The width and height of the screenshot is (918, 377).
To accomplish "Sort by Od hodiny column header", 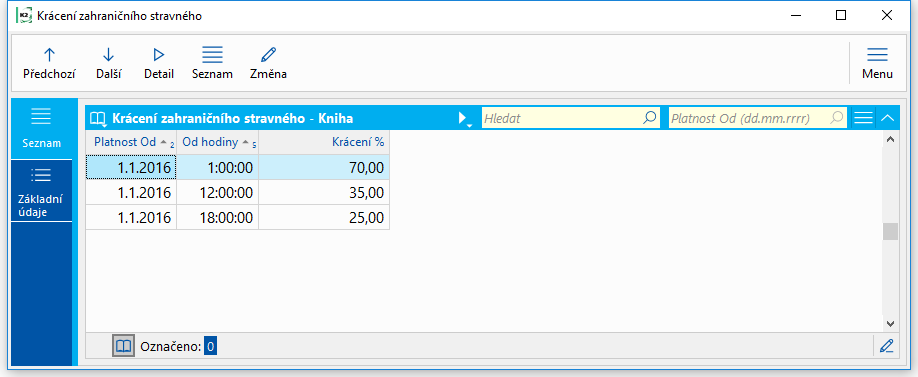I will (217, 142).
